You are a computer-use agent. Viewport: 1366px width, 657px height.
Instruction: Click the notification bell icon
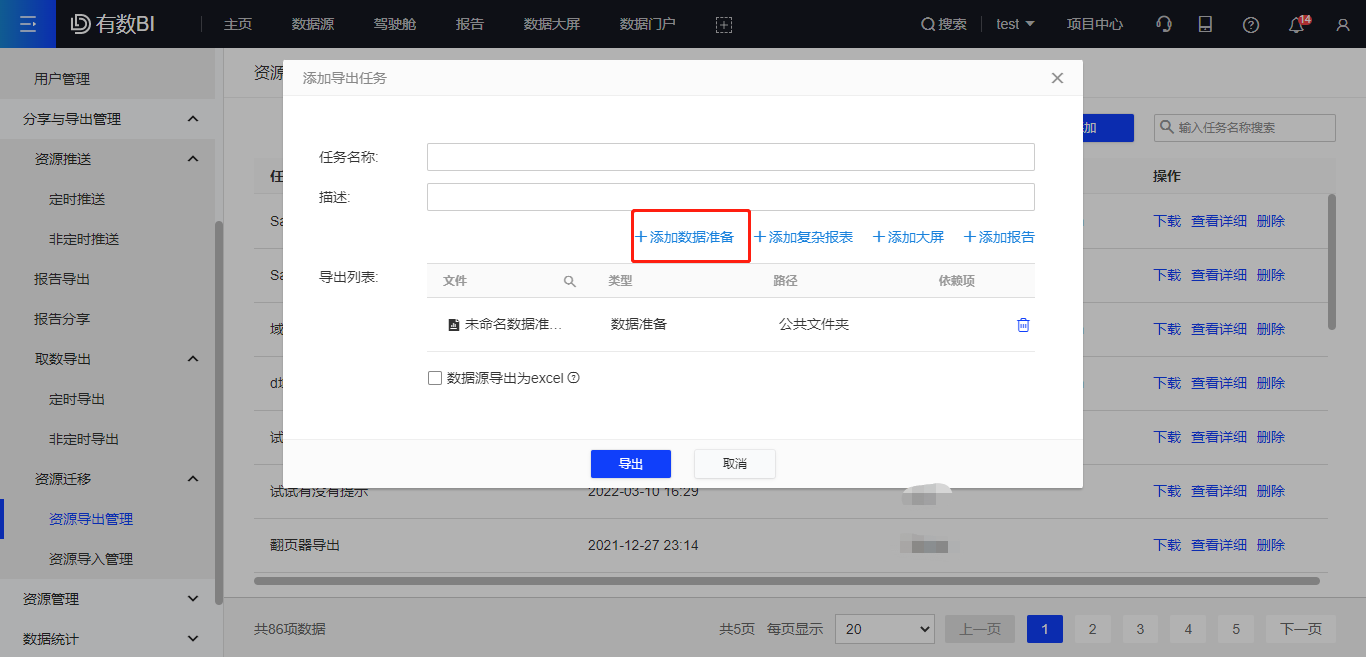[x=1297, y=25]
